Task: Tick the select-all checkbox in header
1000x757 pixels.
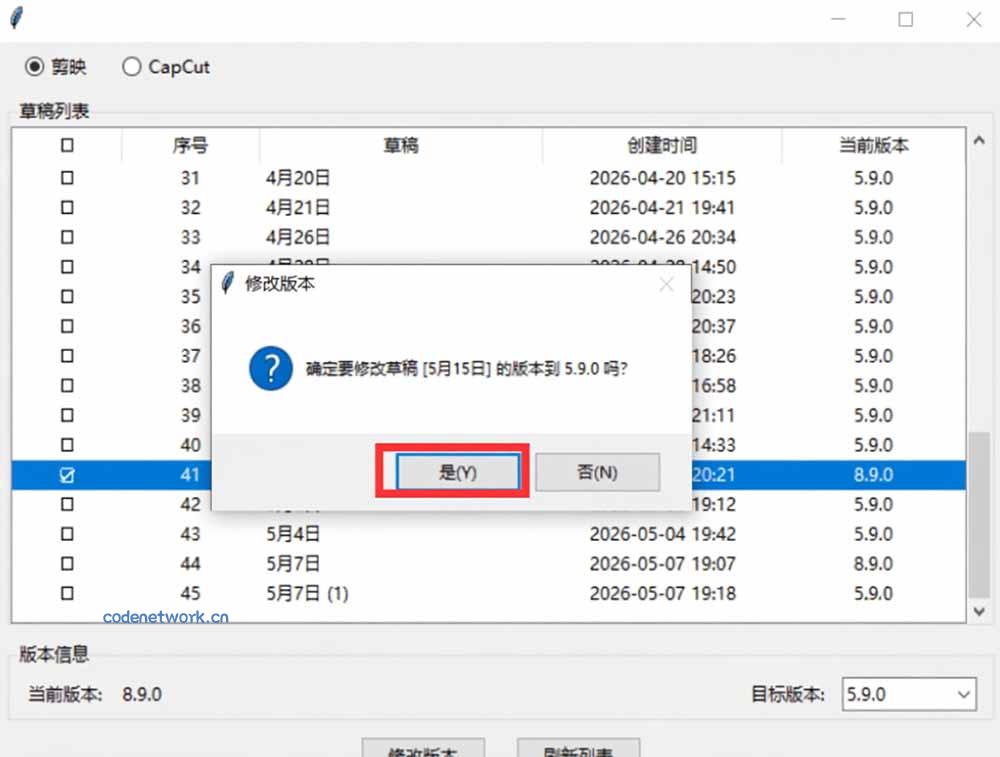Action: pyautogui.click(x=67, y=145)
